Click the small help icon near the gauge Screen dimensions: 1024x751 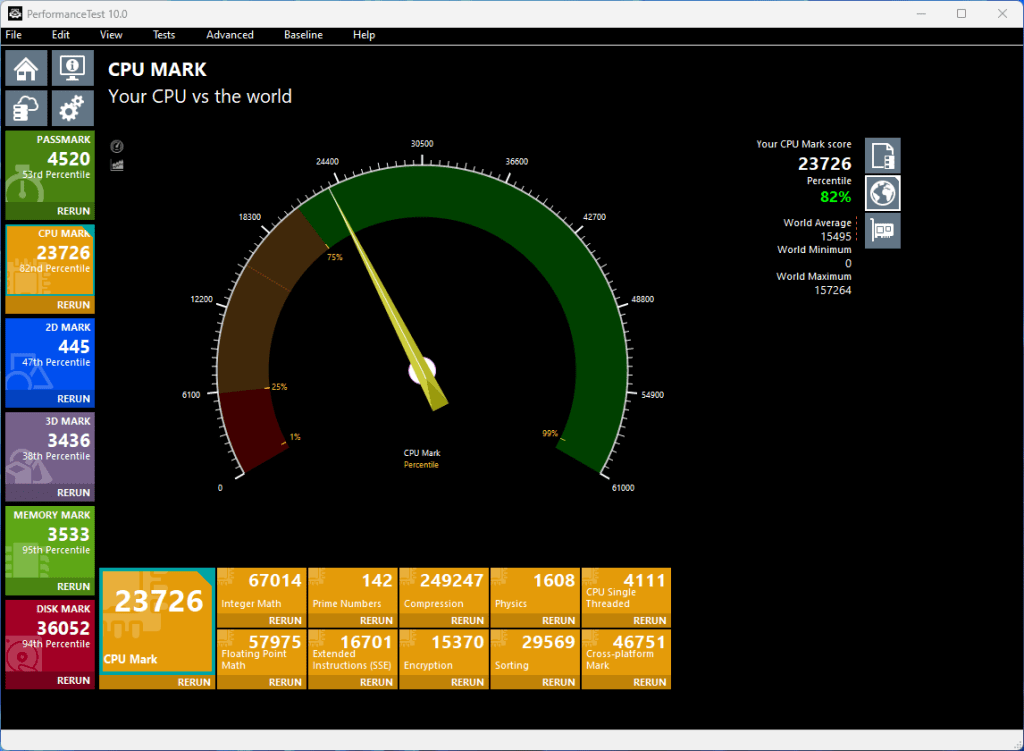117,146
